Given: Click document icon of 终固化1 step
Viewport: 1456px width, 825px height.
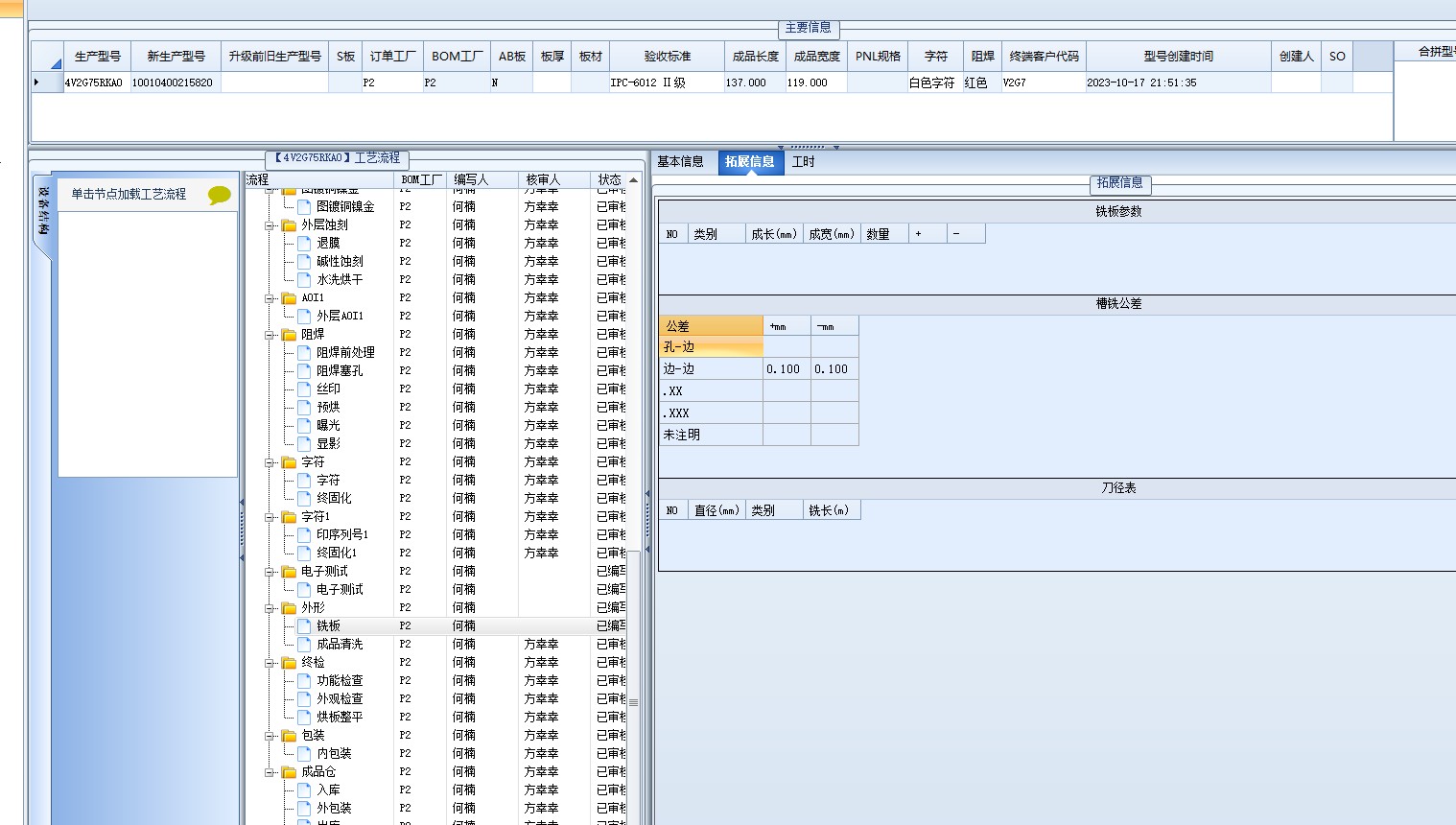Looking at the screenshot, I should tap(304, 553).
